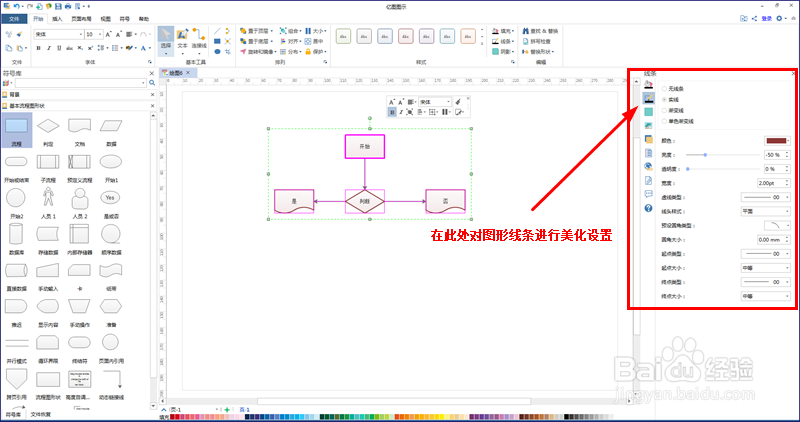
Task: Click the 置于底层 send to back button
Action: click(x=256, y=41)
